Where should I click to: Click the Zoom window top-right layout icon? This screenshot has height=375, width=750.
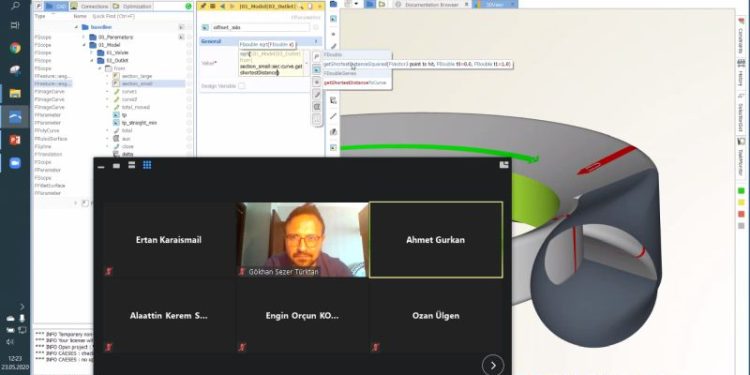coord(504,165)
